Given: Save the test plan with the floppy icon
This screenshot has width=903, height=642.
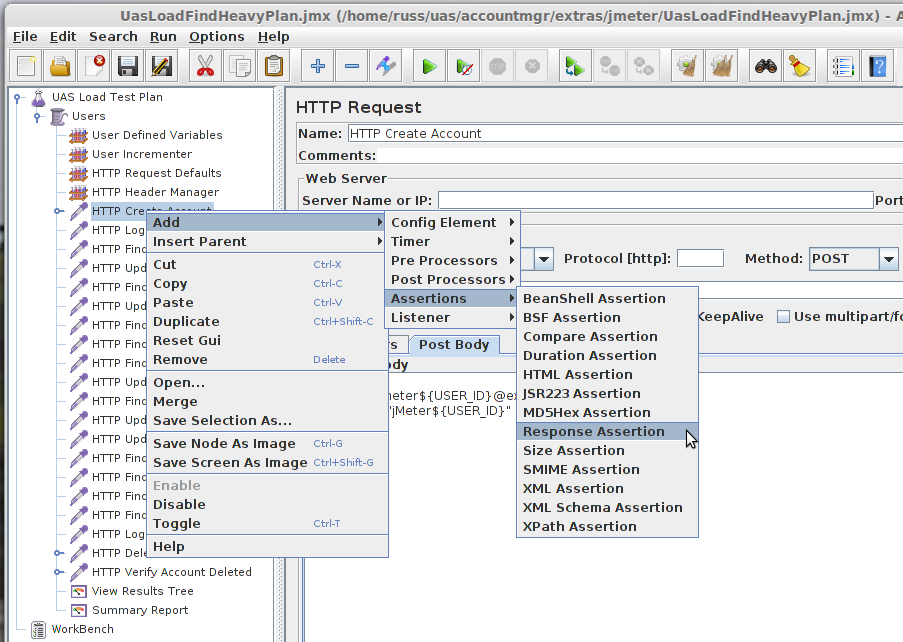Looking at the screenshot, I should point(128,66).
